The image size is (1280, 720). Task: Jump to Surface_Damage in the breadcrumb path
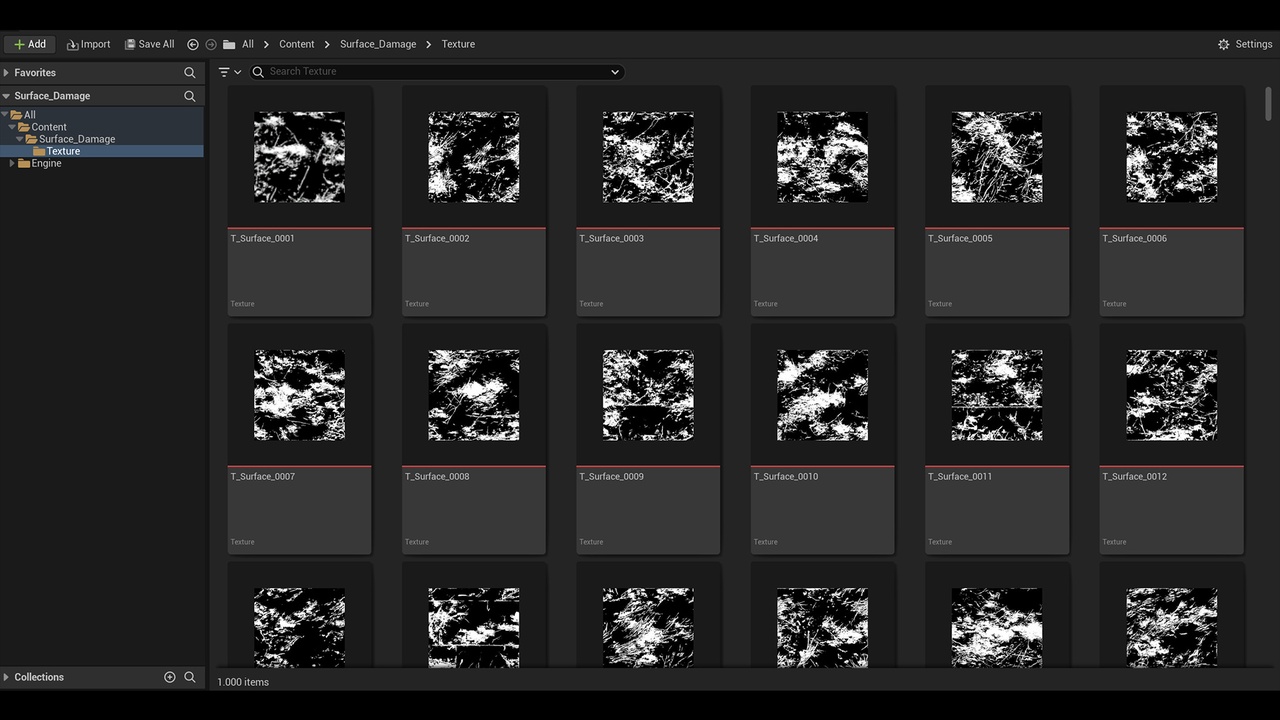[x=378, y=44]
